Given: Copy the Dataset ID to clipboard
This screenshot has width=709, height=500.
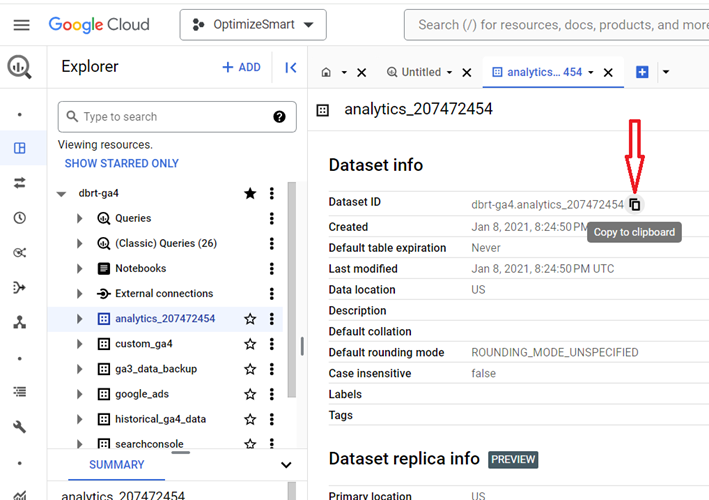Looking at the screenshot, I should pyautogui.click(x=635, y=204).
